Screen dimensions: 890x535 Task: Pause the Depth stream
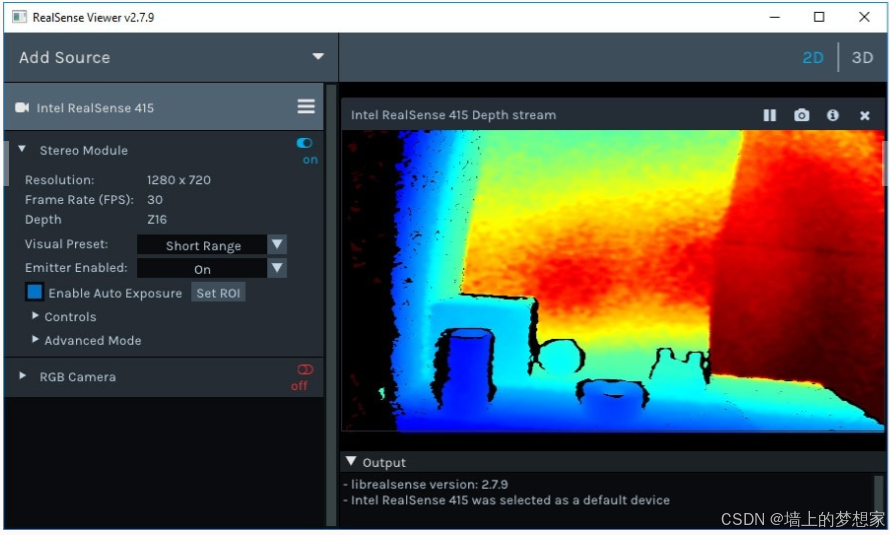click(x=770, y=115)
